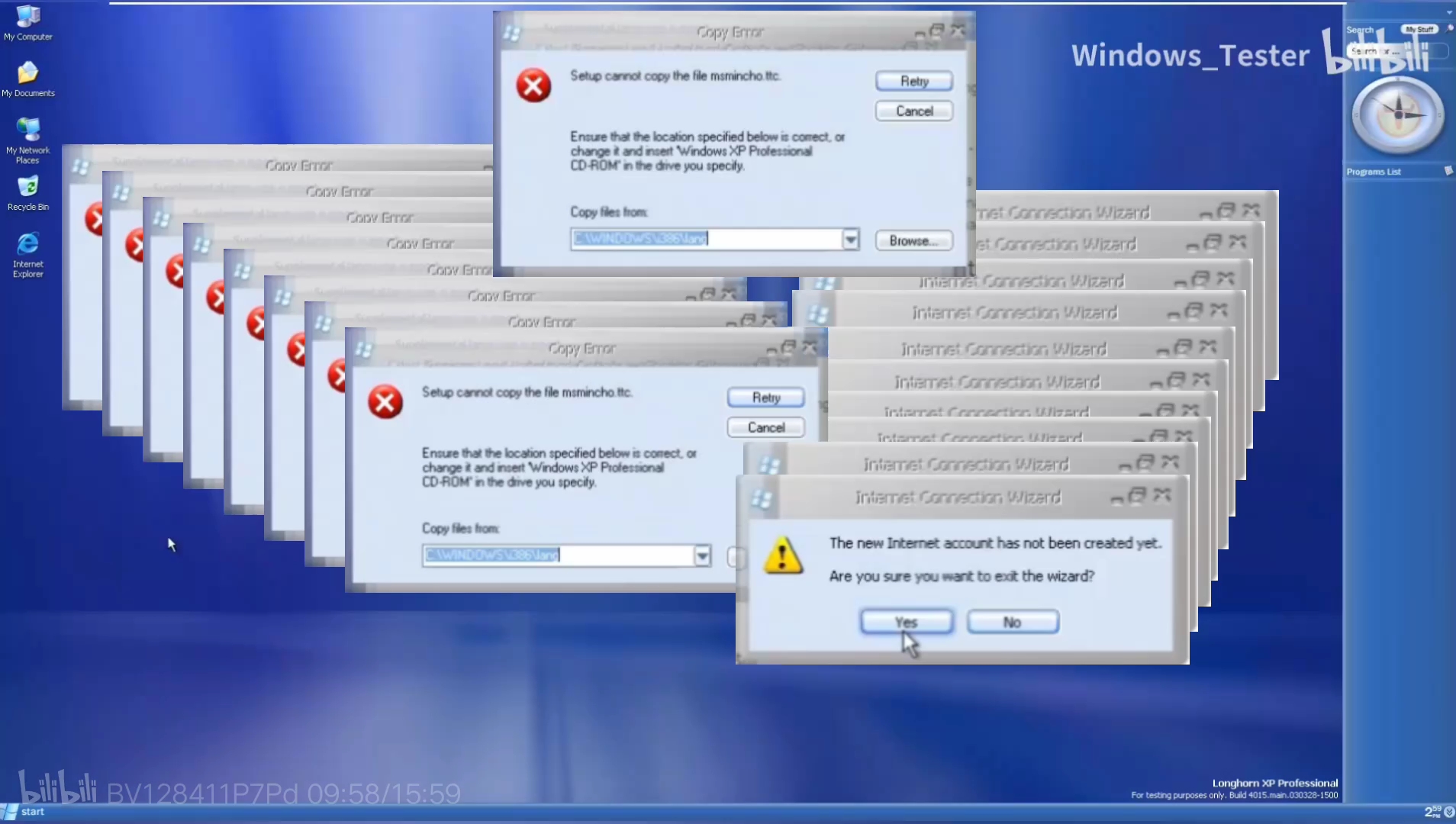Open the sidebar options arrow at the top
The image size is (1456, 824).
pos(1449,12)
